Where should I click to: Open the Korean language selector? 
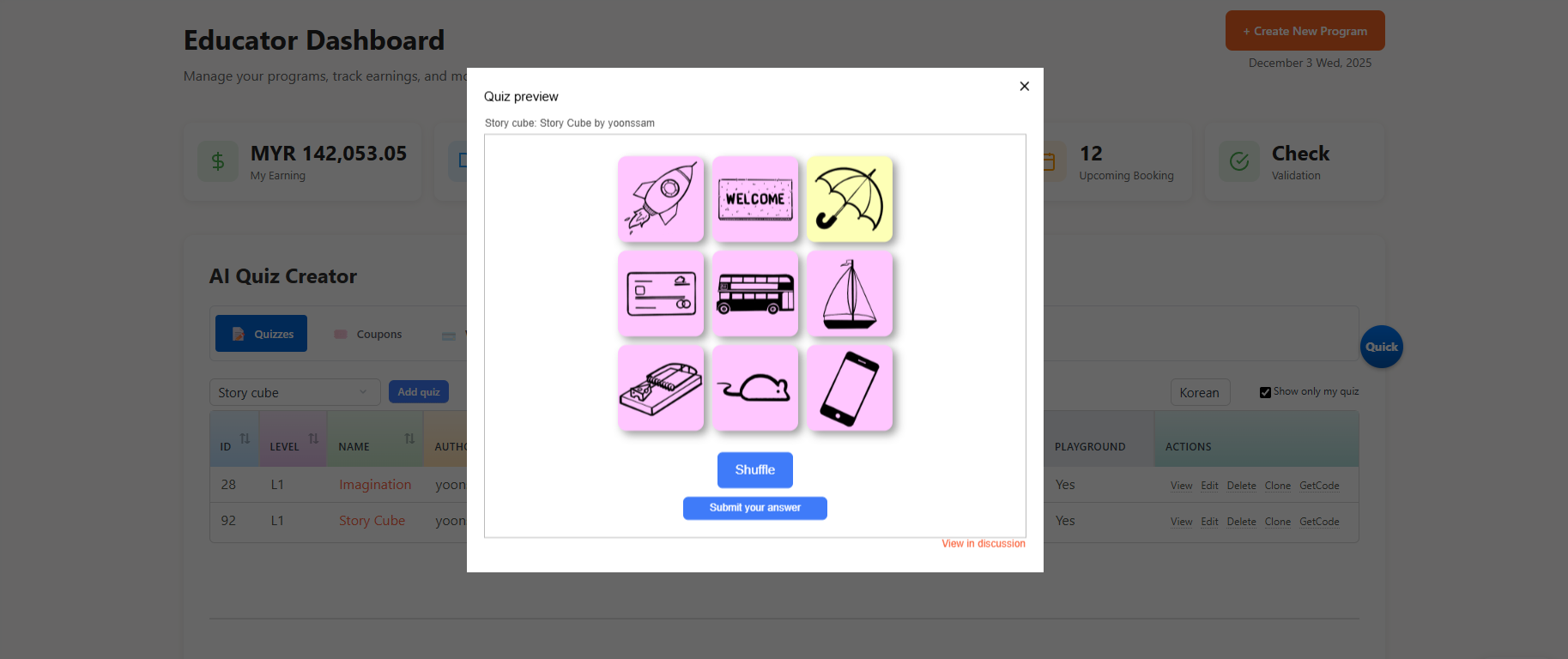click(x=1200, y=392)
